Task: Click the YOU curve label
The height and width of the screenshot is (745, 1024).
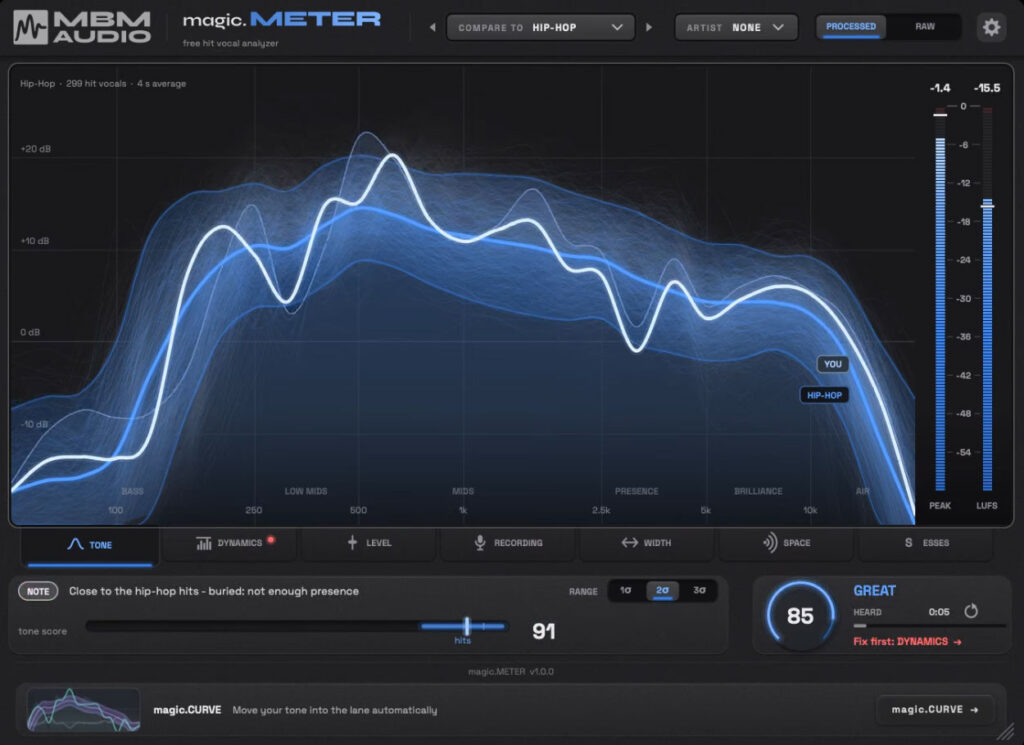Action: 833,364
